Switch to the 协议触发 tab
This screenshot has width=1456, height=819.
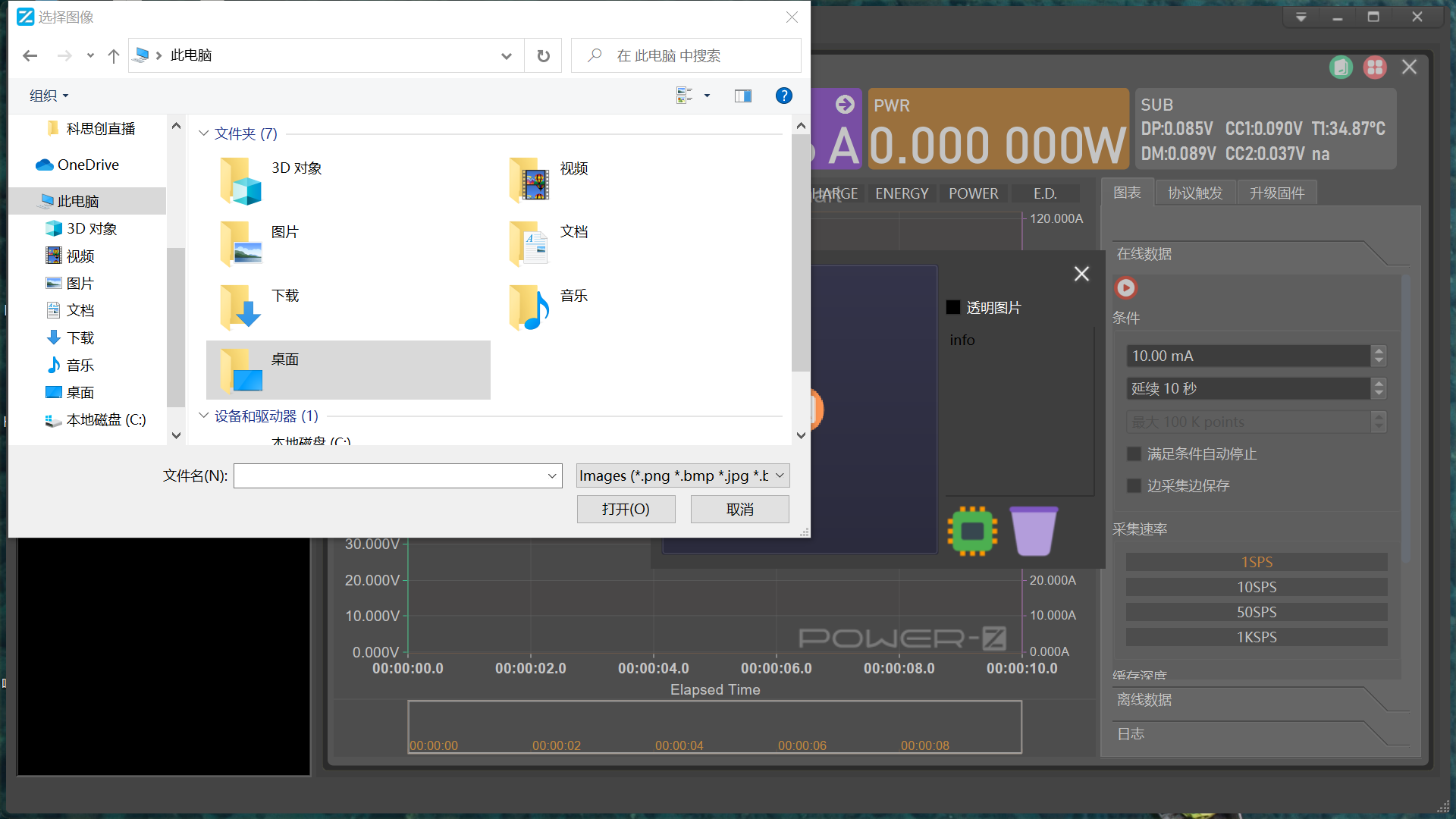click(1195, 193)
